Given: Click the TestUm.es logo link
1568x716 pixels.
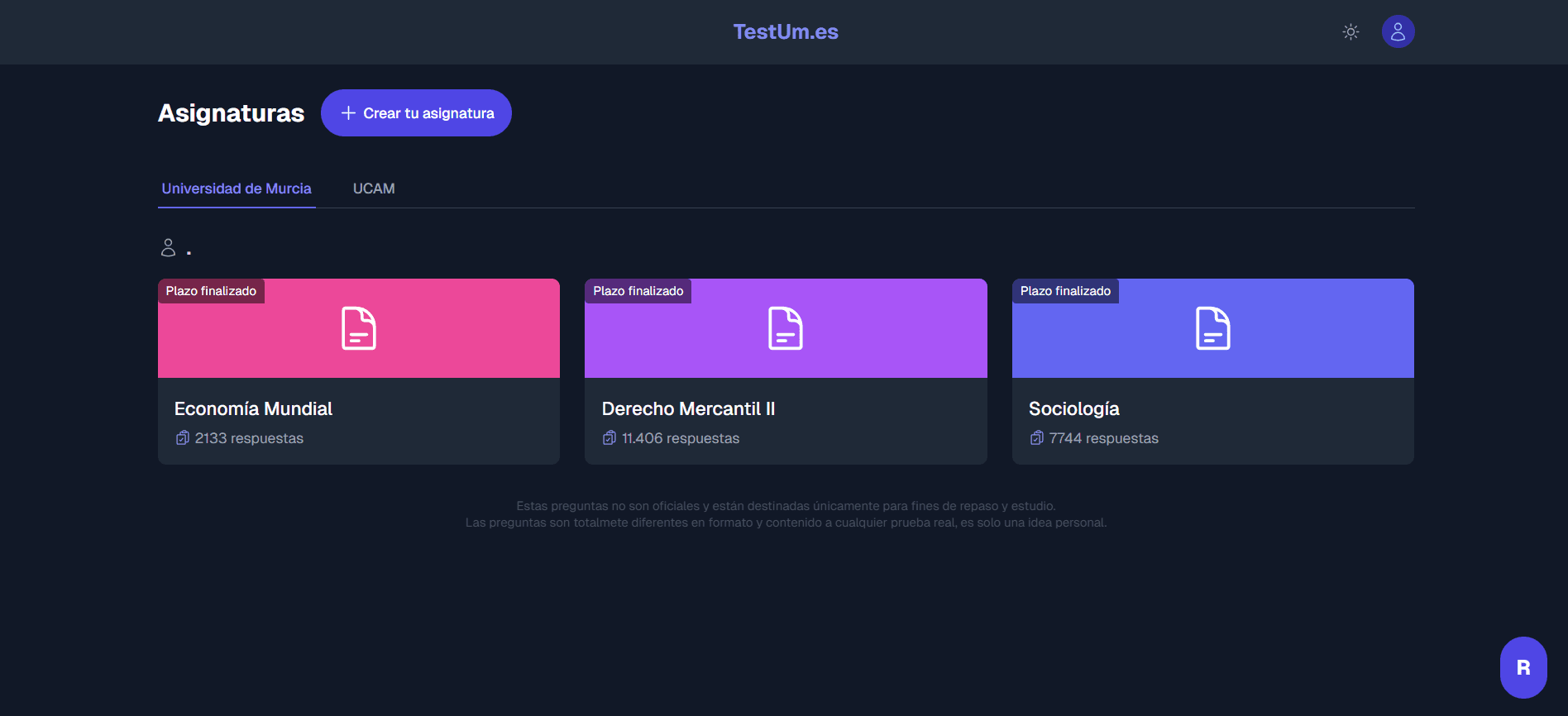Looking at the screenshot, I should coord(785,31).
